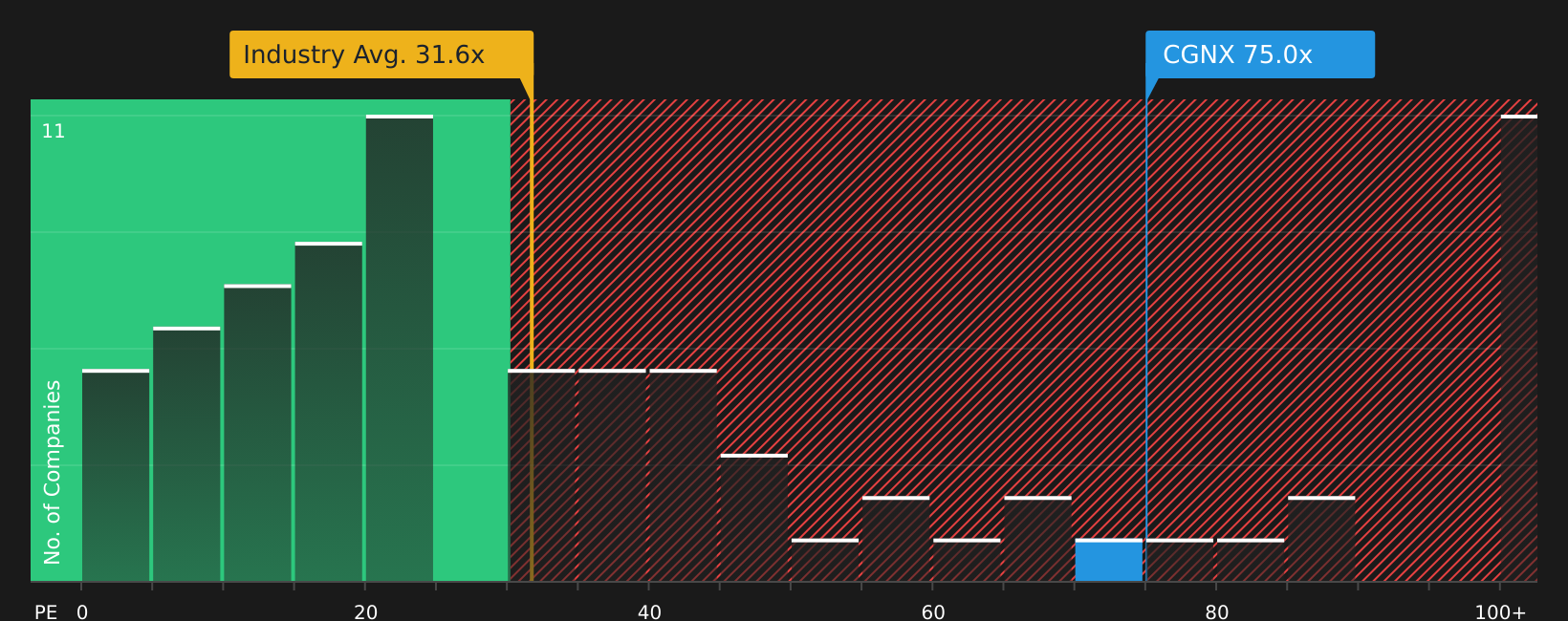
Task: Select the bar for 45-50 PE range
Action: pos(754,519)
